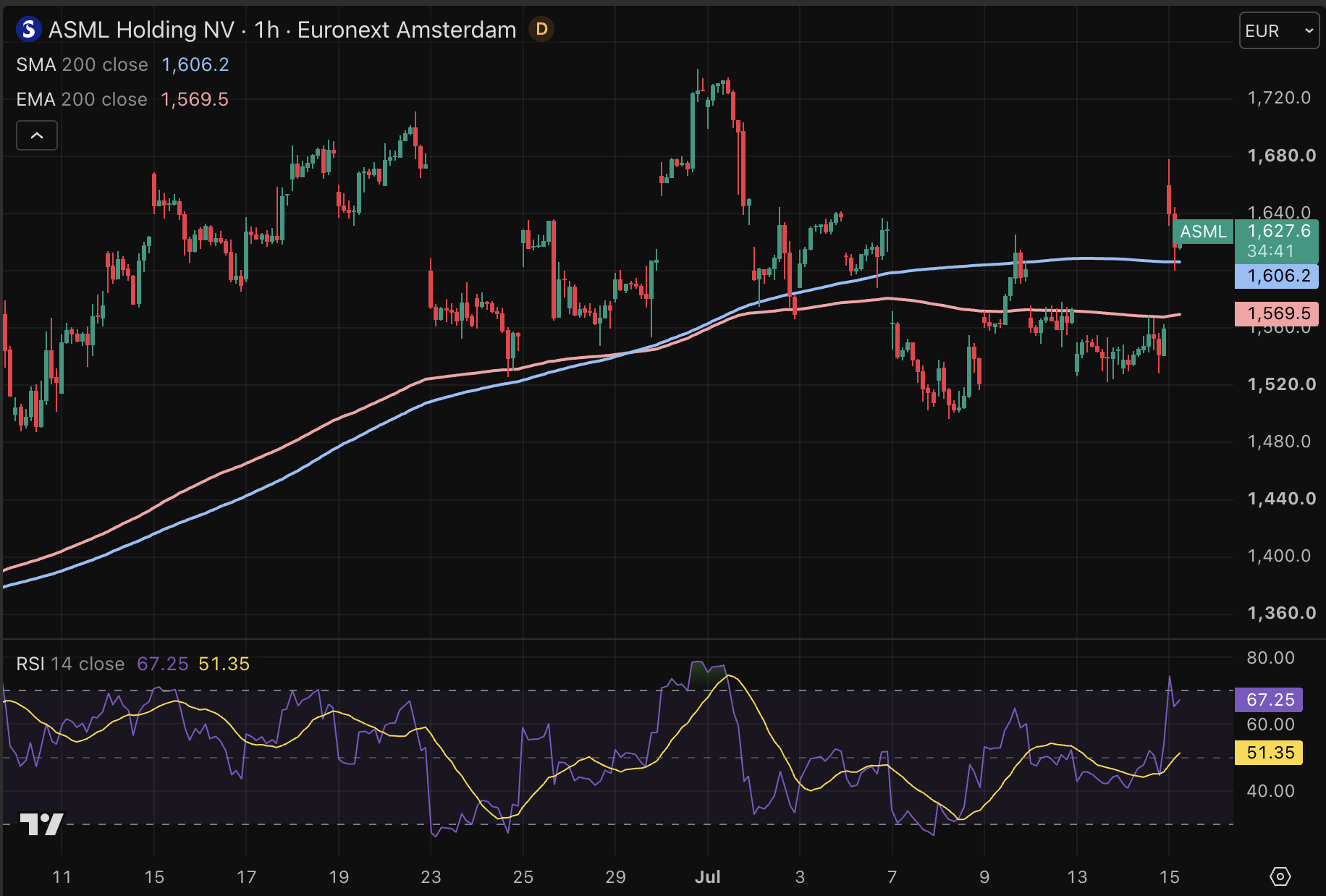Click the pink 1,569.5 EMA price tag

click(1277, 313)
